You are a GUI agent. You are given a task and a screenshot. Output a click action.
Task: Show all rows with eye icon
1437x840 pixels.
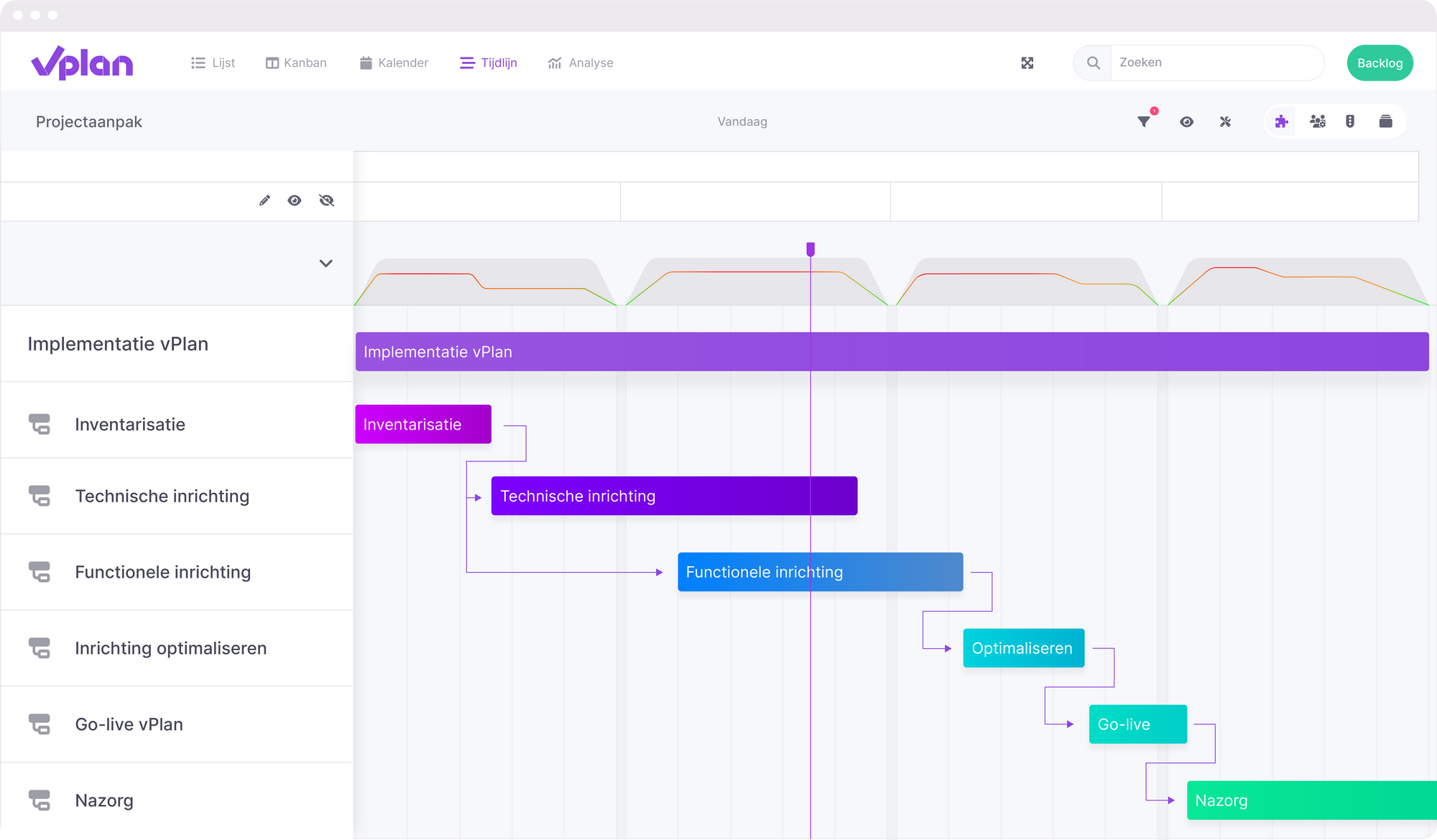pos(295,200)
